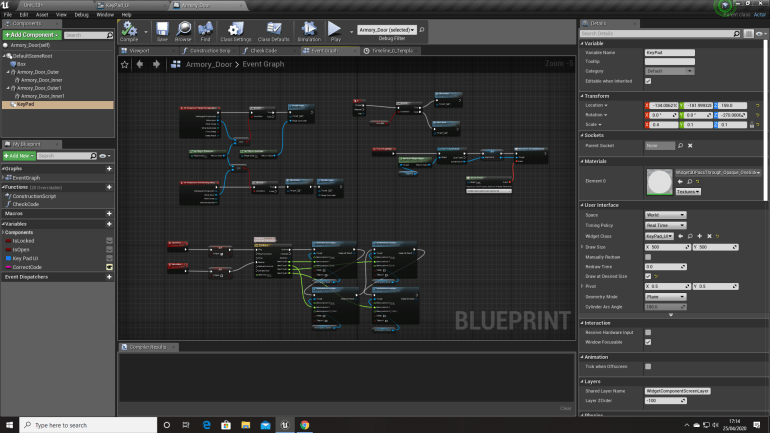Open the EventGraph entry
Image resolution: width=770 pixels, height=433 pixels.
(x=26, y=178)
